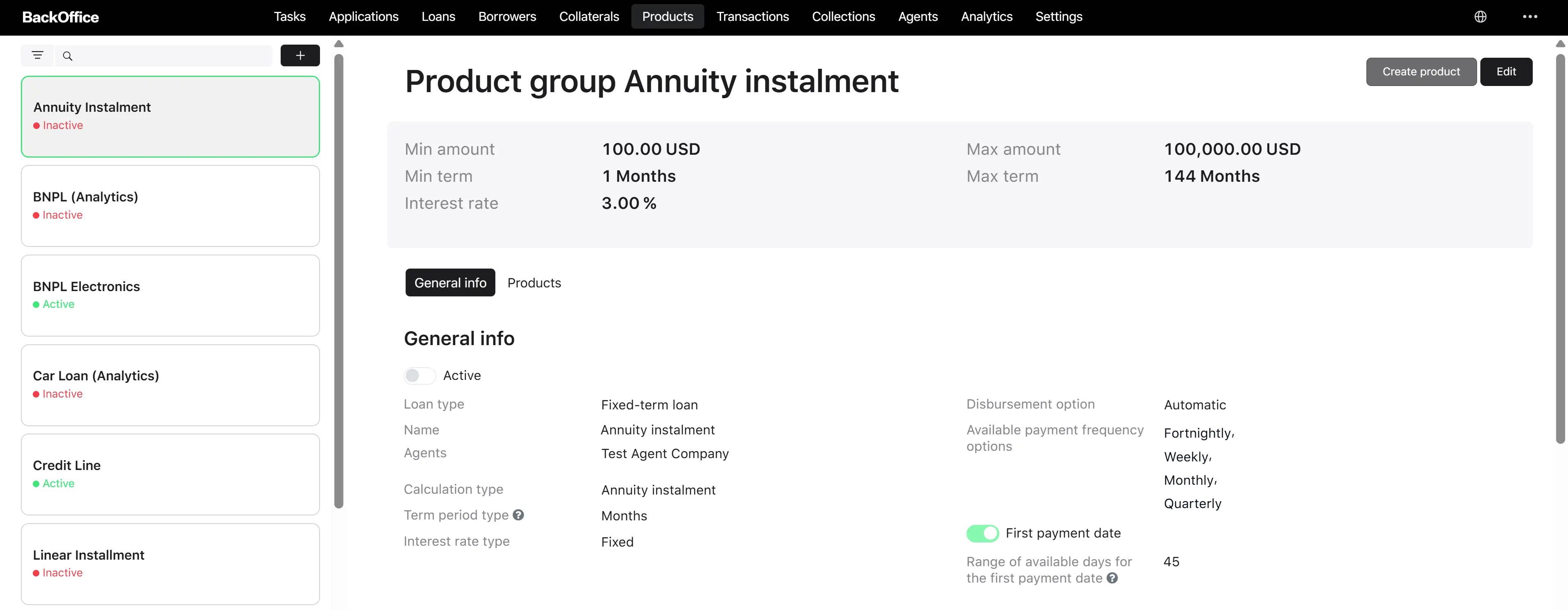The height and width of the screenshot is (610, 1568).
Task: Open the Transactions menu item
Action: click(x=752, y=16)
